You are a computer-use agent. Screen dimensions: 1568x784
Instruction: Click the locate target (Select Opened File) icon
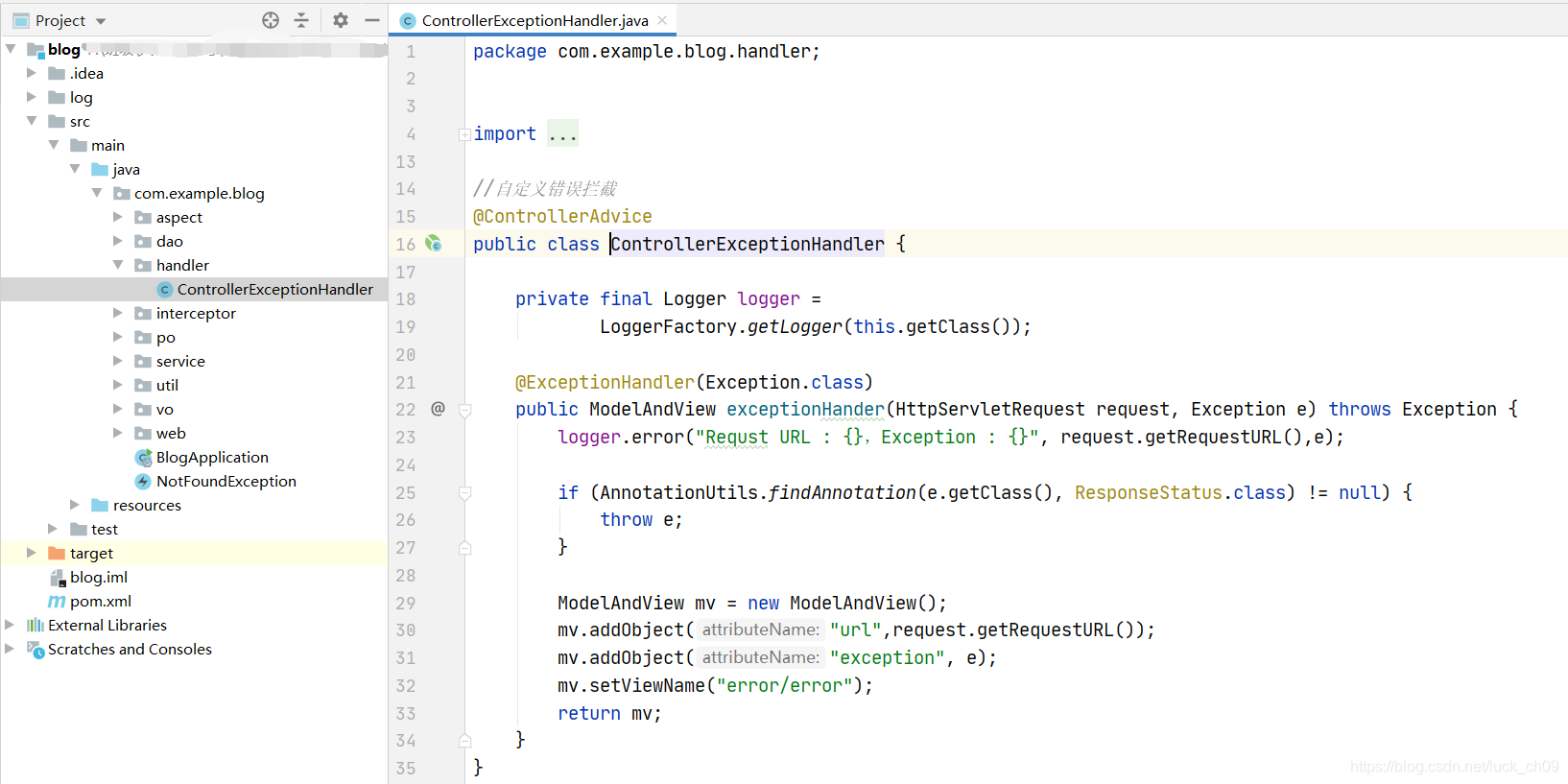coord(271,20)
